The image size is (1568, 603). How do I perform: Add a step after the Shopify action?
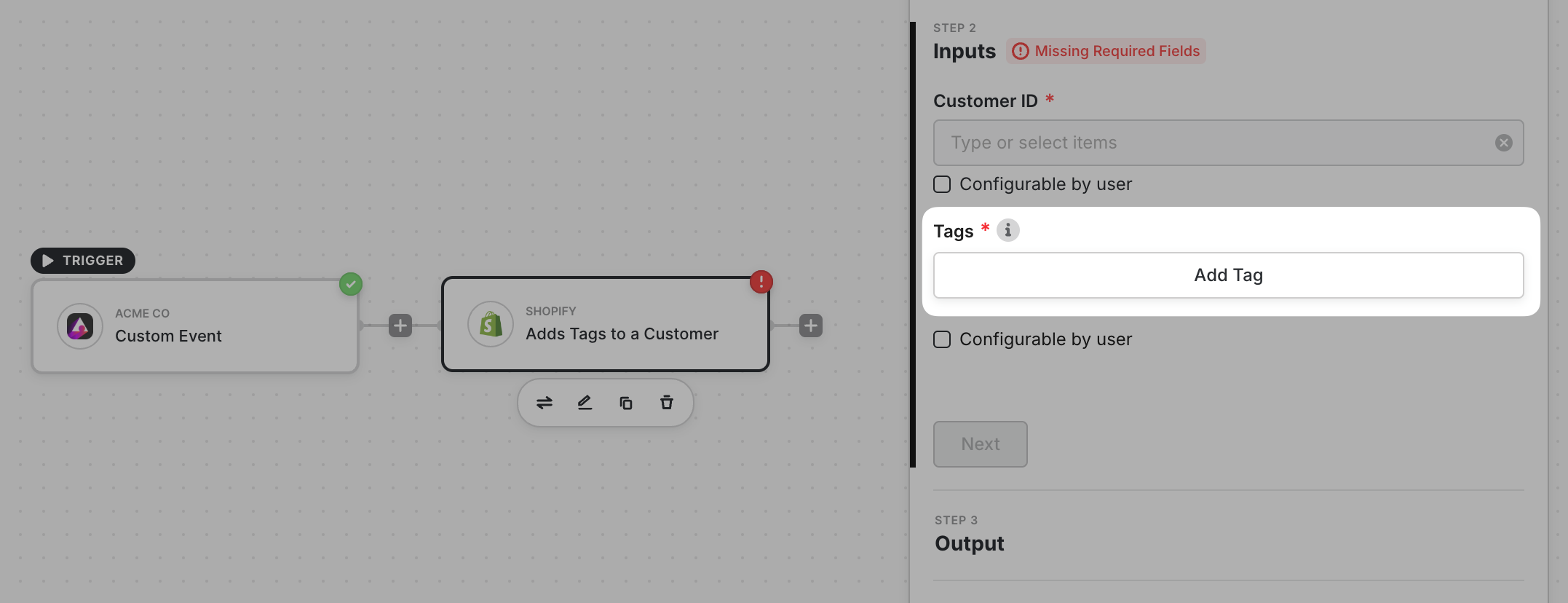tap(811, 326)
